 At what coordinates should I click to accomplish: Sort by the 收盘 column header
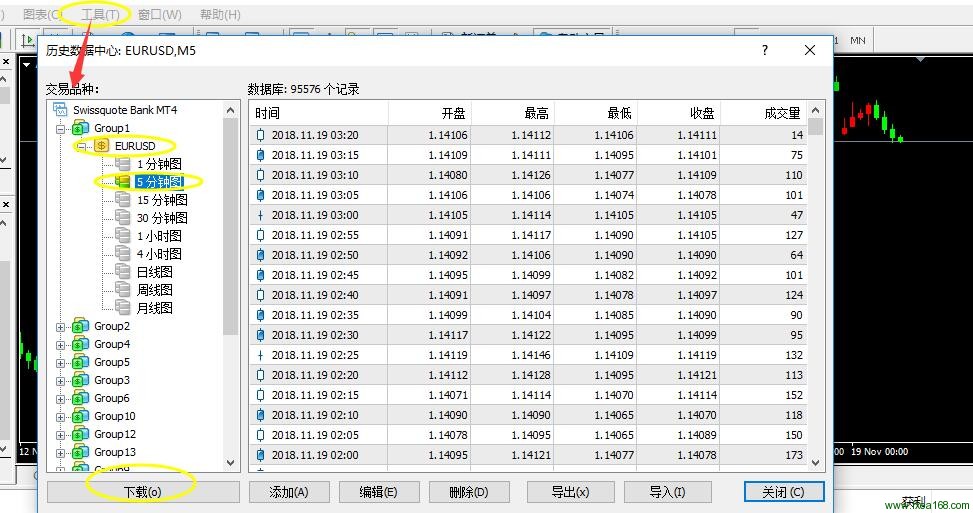tap(679, 113)
